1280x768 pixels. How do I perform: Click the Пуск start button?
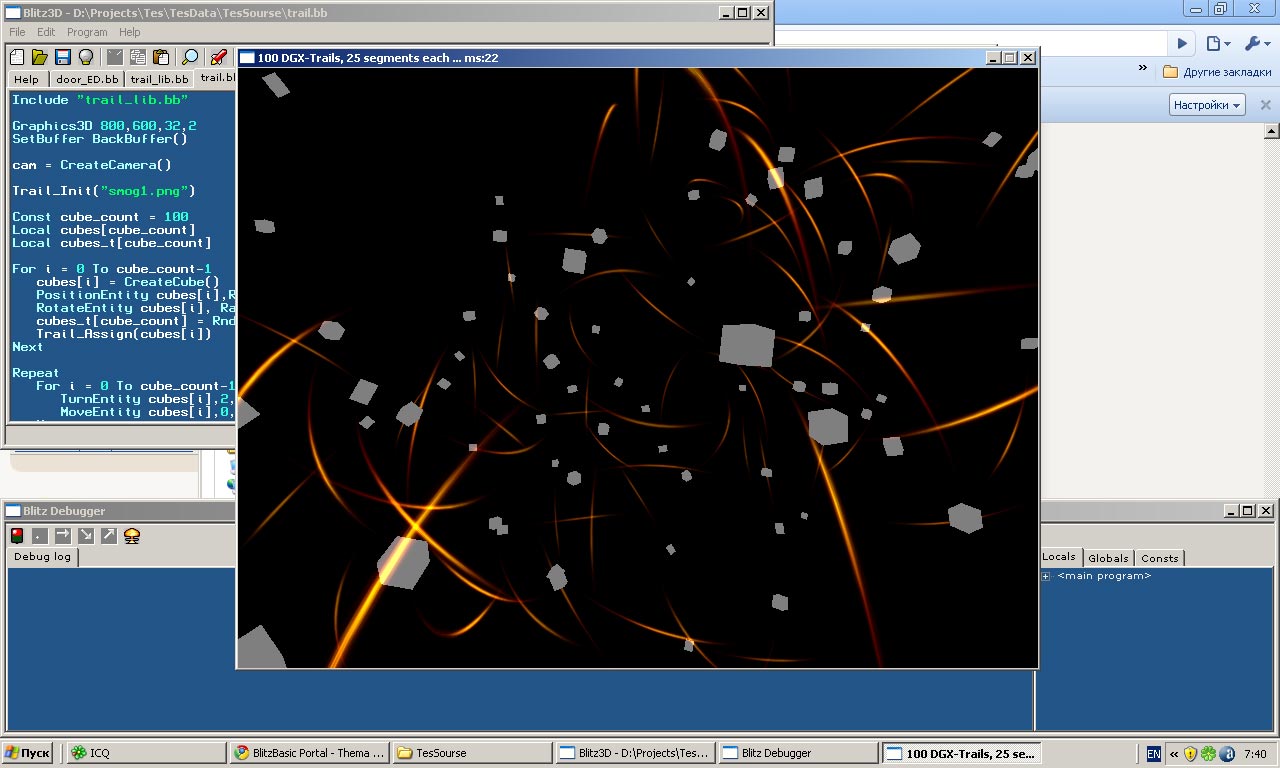(29, 753)
